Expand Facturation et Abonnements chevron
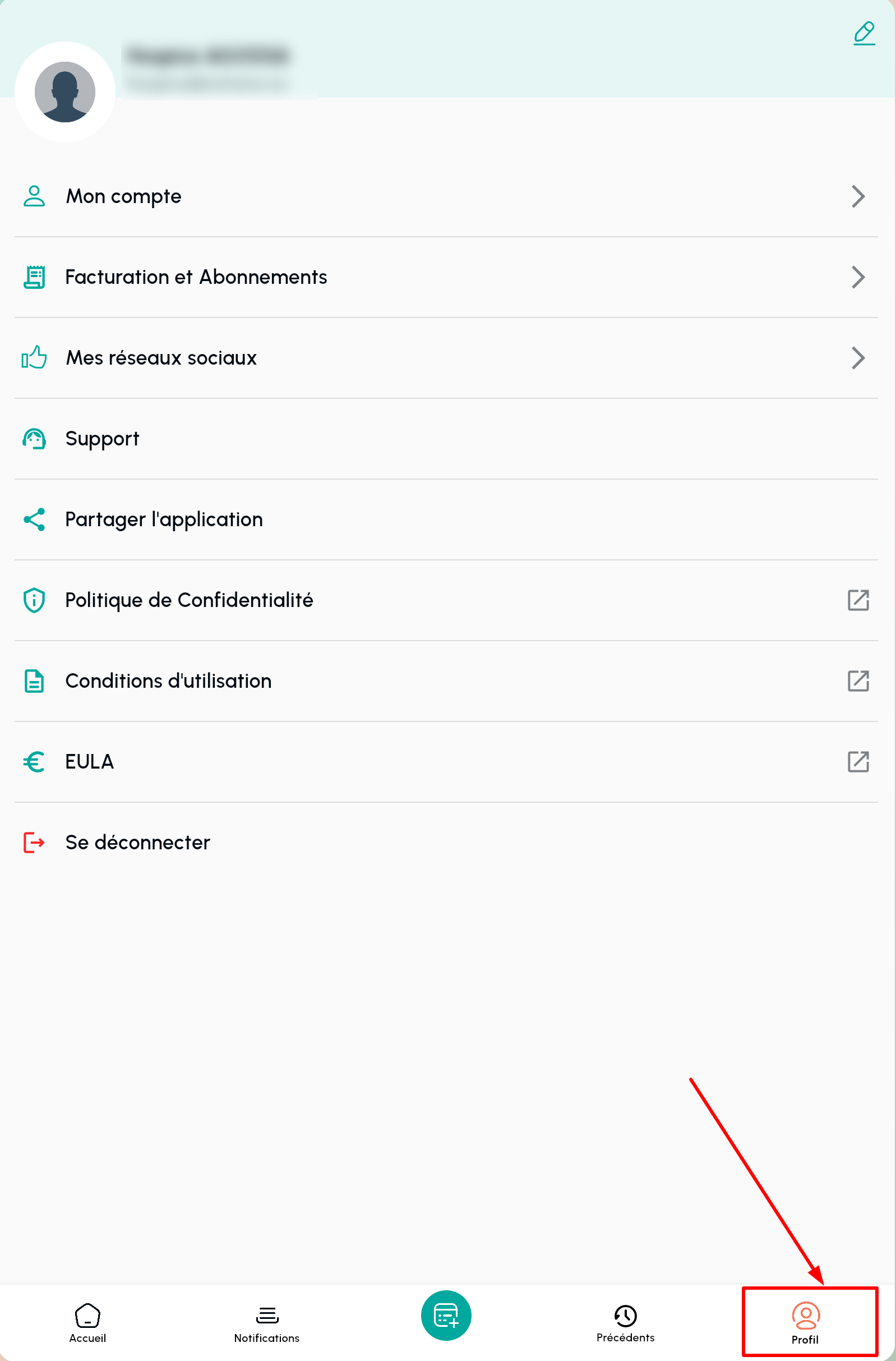Image resolution: width=896 pixels, height=1361 pixels. [x=857, y=277]
